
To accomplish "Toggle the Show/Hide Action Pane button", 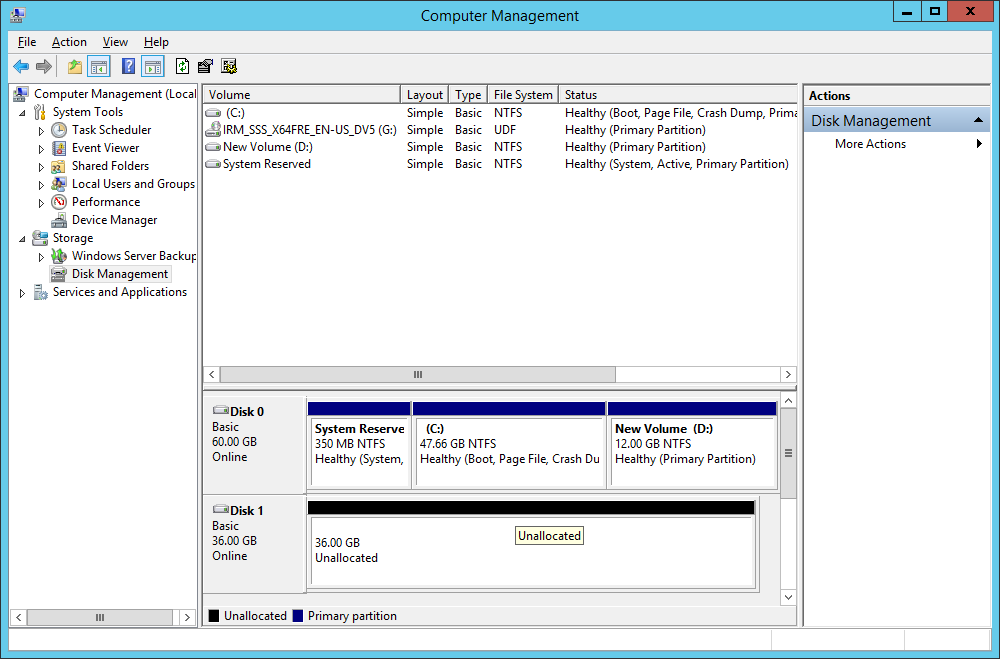I will (152, 67).
